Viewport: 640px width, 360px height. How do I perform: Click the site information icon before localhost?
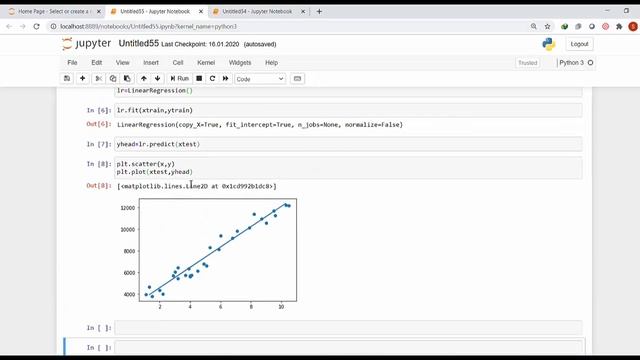tap(53, 26)
